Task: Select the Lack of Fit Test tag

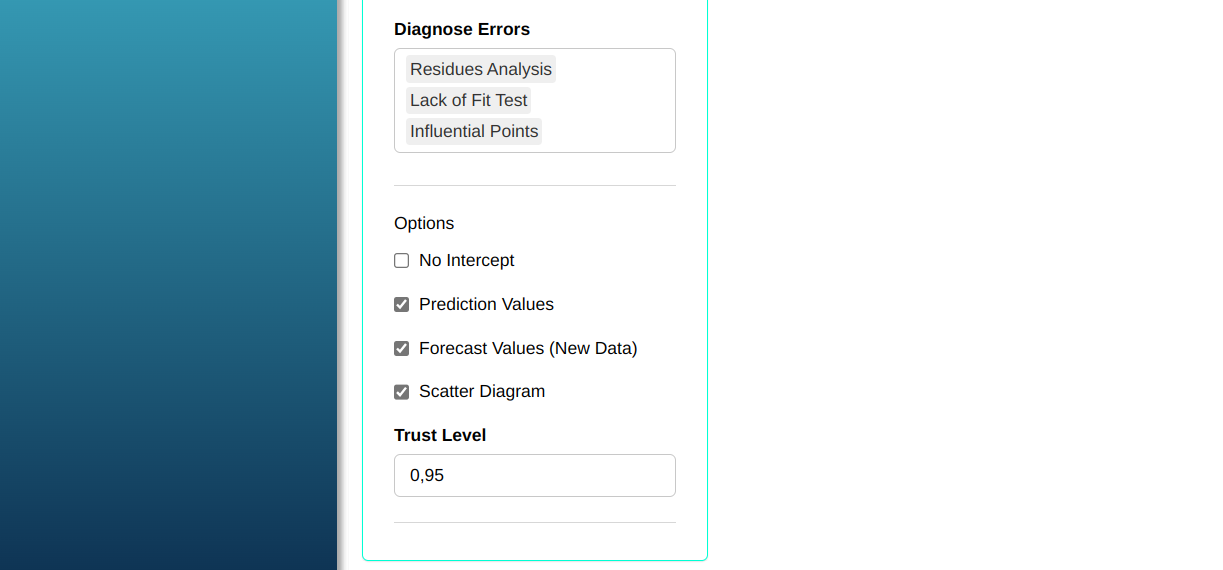Action: (468, 100)
